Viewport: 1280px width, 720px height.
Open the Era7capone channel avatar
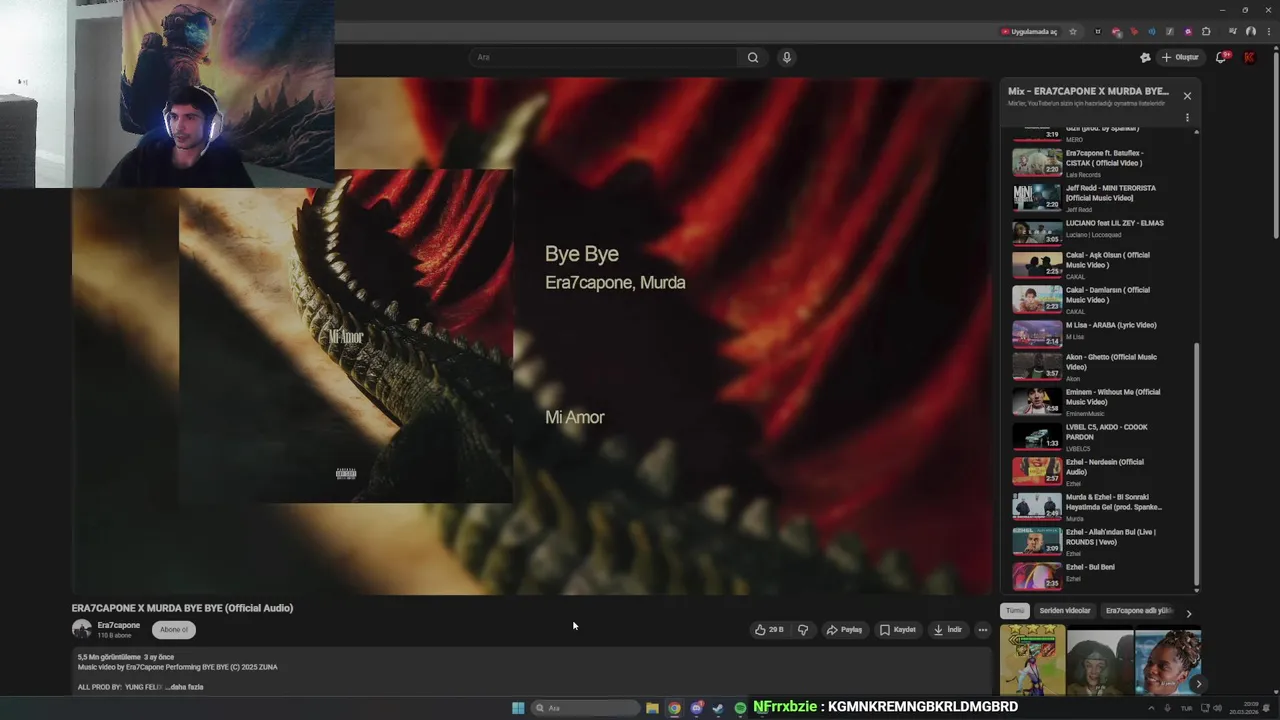(x=82, y=629)
